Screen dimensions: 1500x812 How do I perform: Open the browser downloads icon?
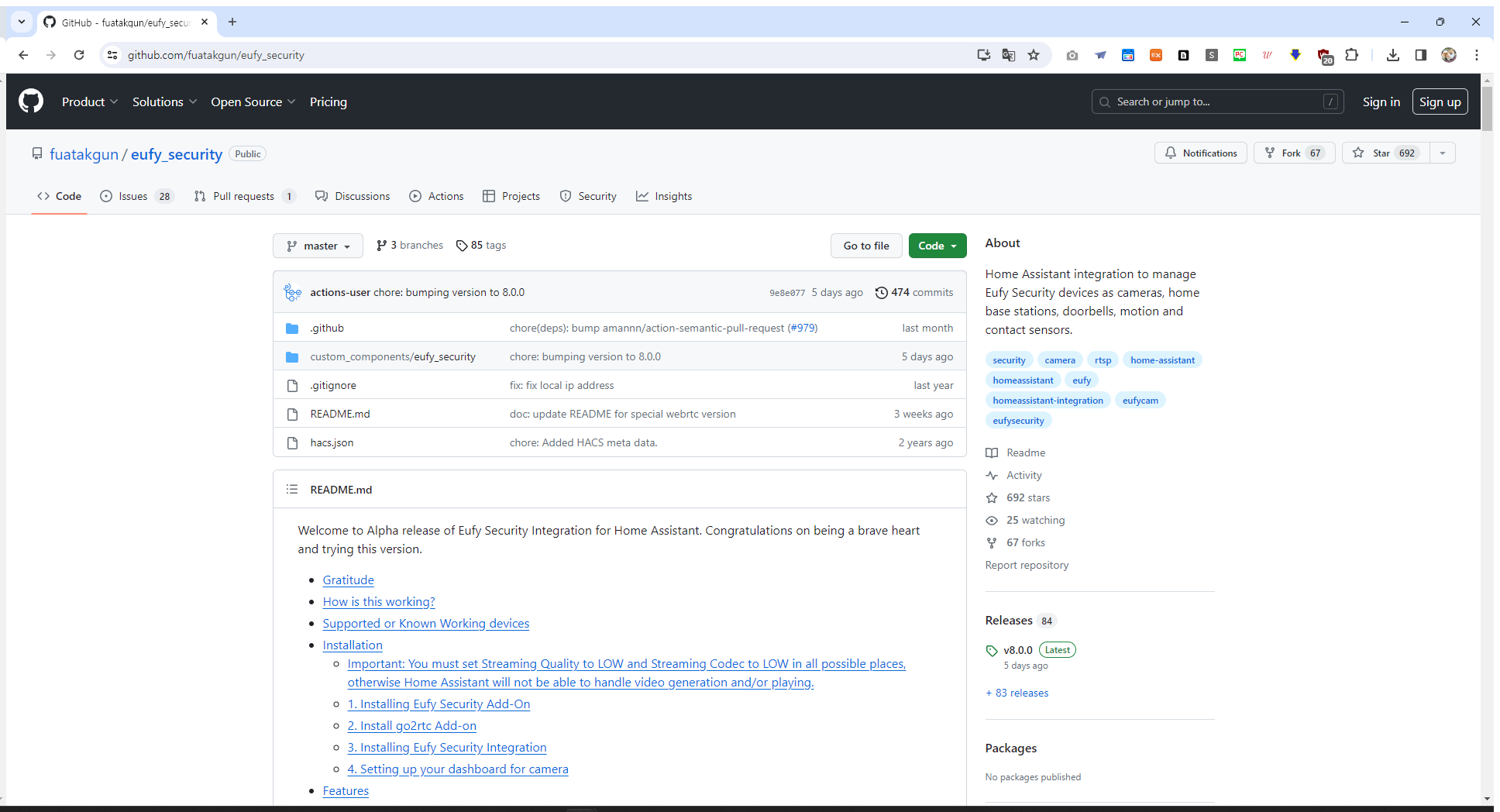tap(1393, 55)
